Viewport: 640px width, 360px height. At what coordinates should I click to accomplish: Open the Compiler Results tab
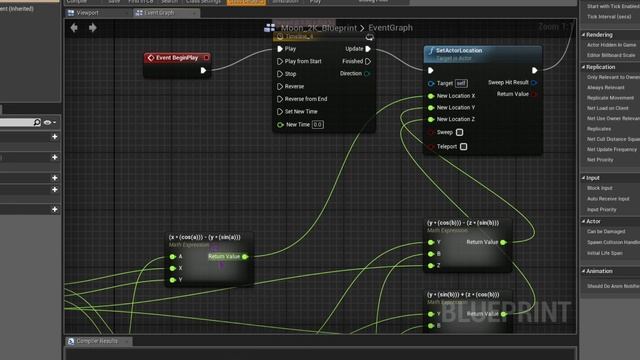pos(98,341)
